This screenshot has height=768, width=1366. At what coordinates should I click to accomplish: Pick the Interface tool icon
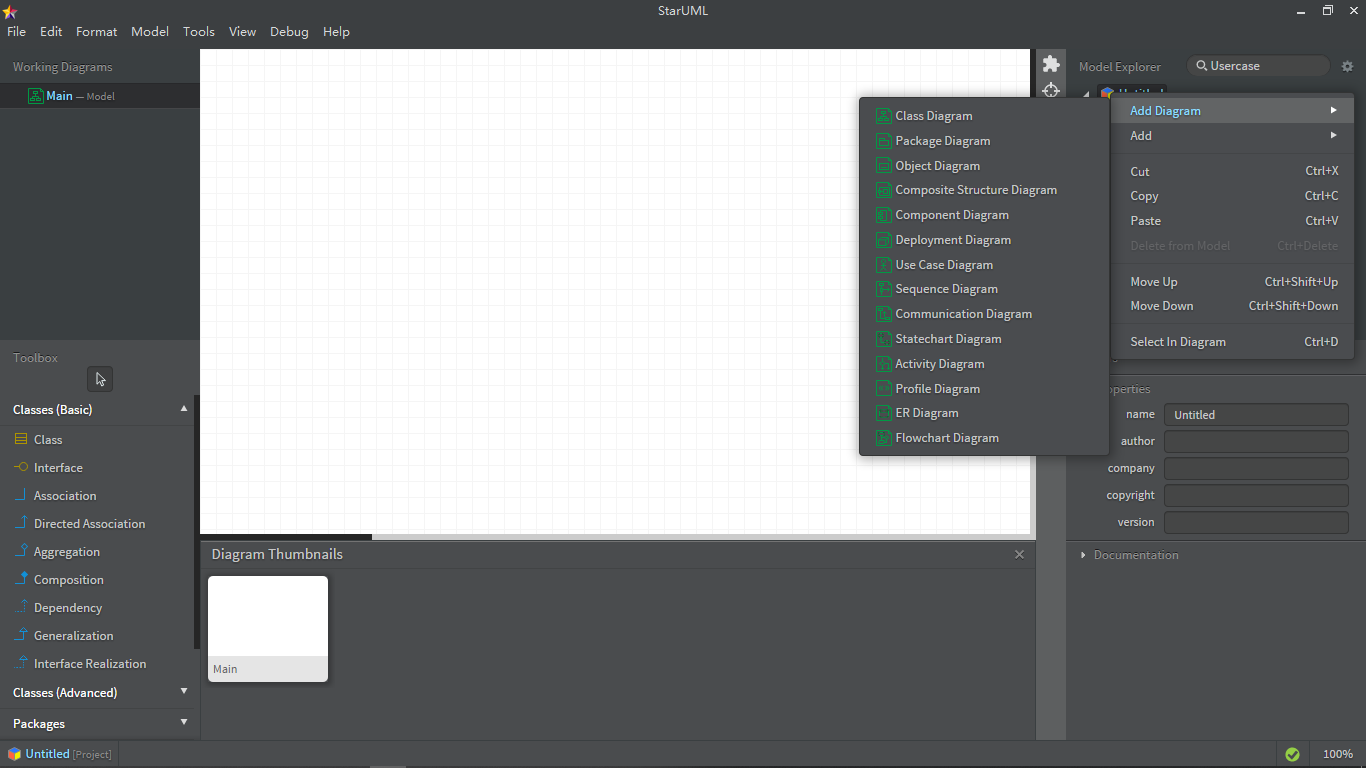pos(21,467)
